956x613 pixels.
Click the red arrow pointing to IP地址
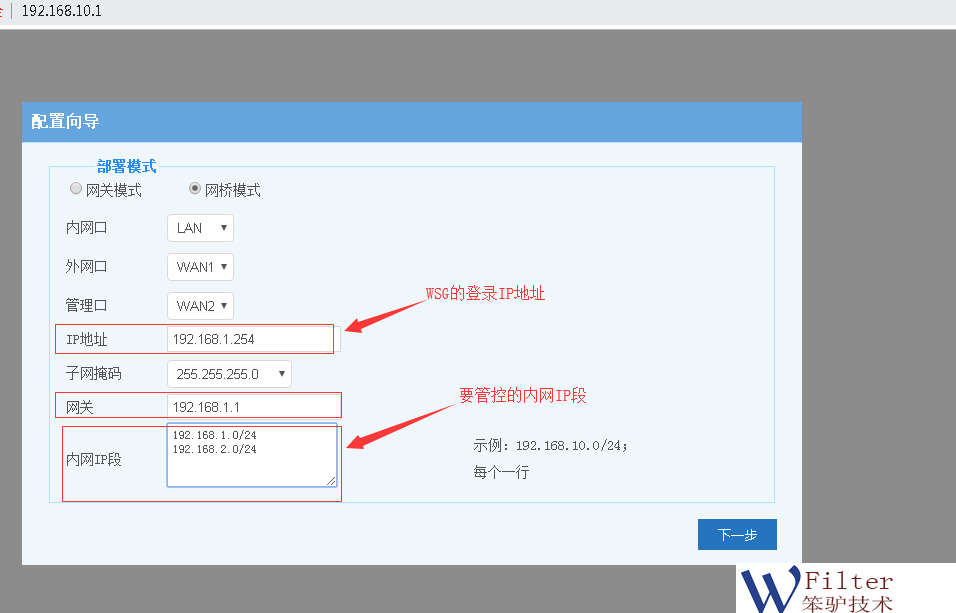[x=383, y=315]
